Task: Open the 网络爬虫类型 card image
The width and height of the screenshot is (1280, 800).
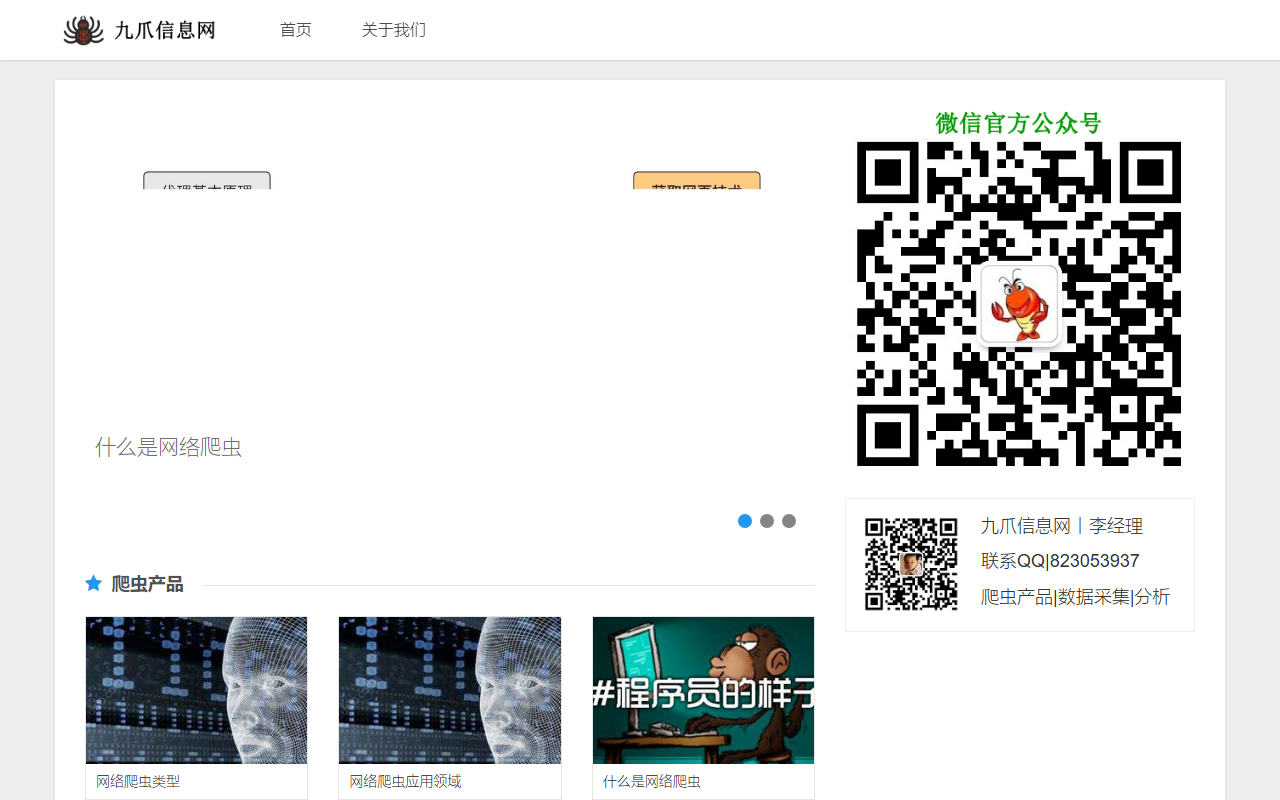Action: (197, 690)
